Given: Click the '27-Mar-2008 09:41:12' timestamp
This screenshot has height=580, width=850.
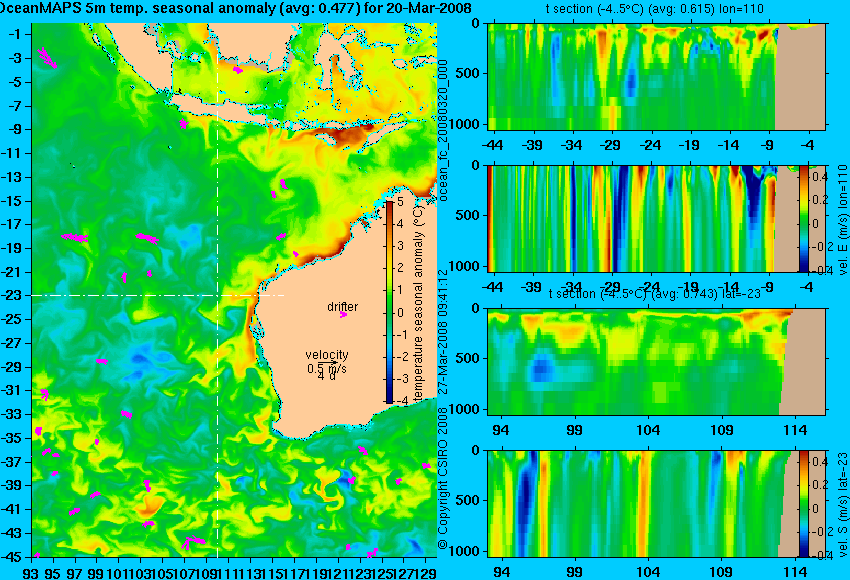Looking at the screenshot, I should (443, 332).
